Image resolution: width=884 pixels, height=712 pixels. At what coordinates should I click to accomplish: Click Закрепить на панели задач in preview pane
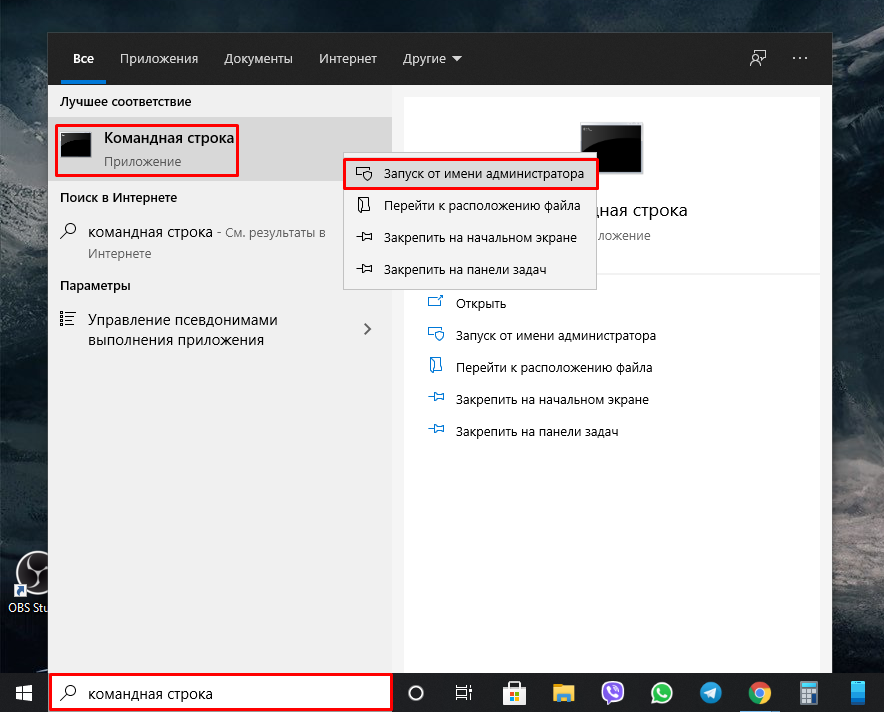tap(537, 432)
